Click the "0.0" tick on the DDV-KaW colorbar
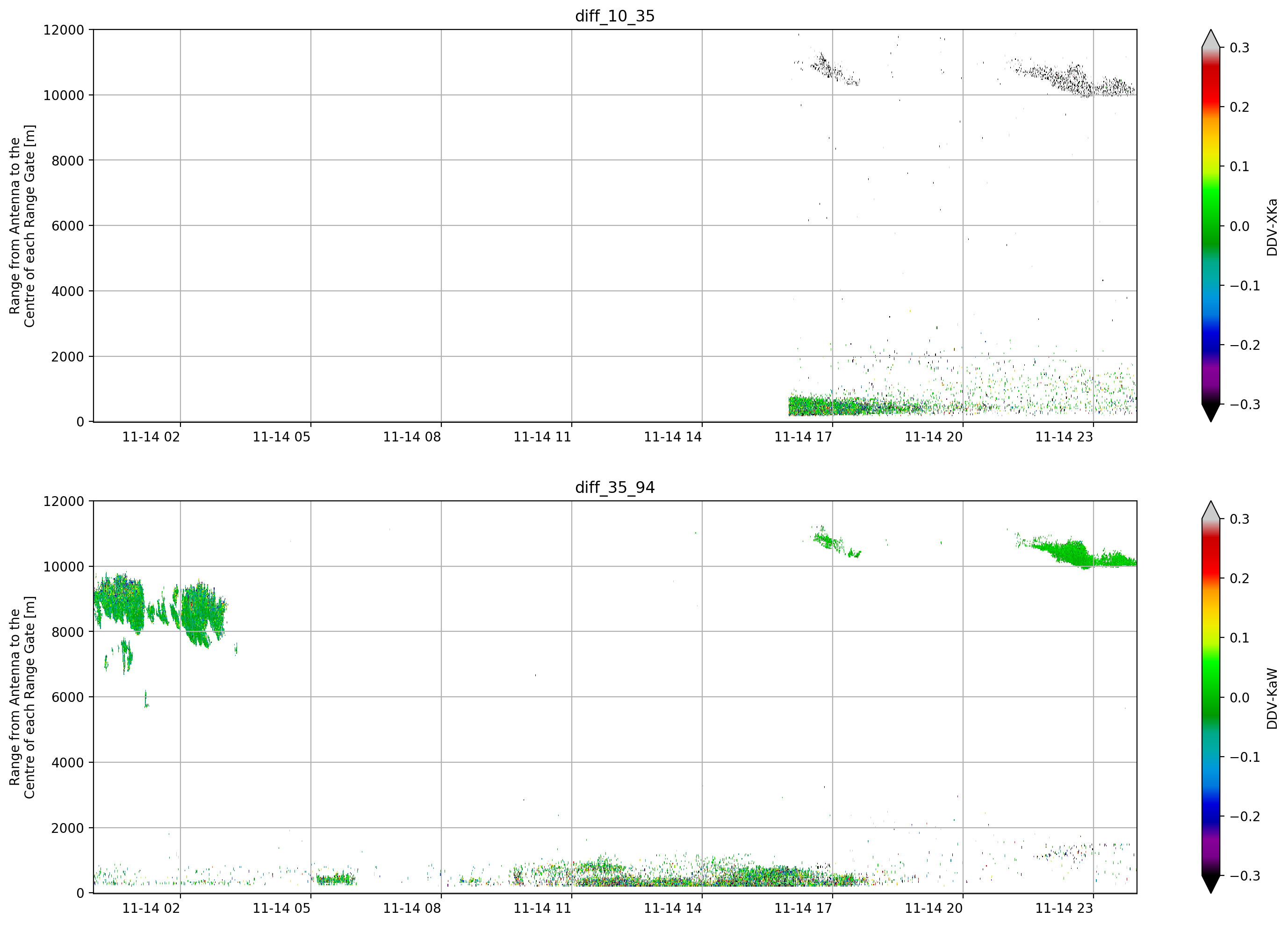Screen dimensions: 1288x925 click(x=1239, y=698)
